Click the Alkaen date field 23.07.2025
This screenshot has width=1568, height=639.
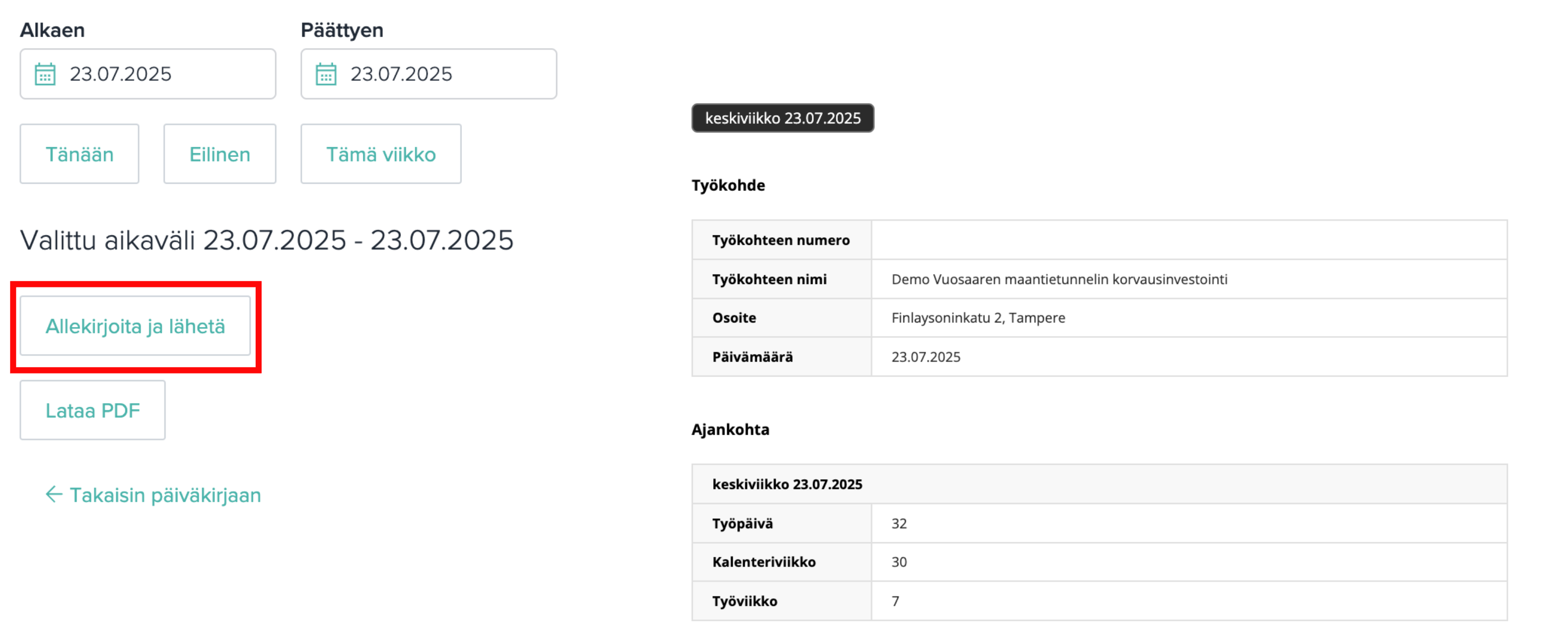point(148,74)
